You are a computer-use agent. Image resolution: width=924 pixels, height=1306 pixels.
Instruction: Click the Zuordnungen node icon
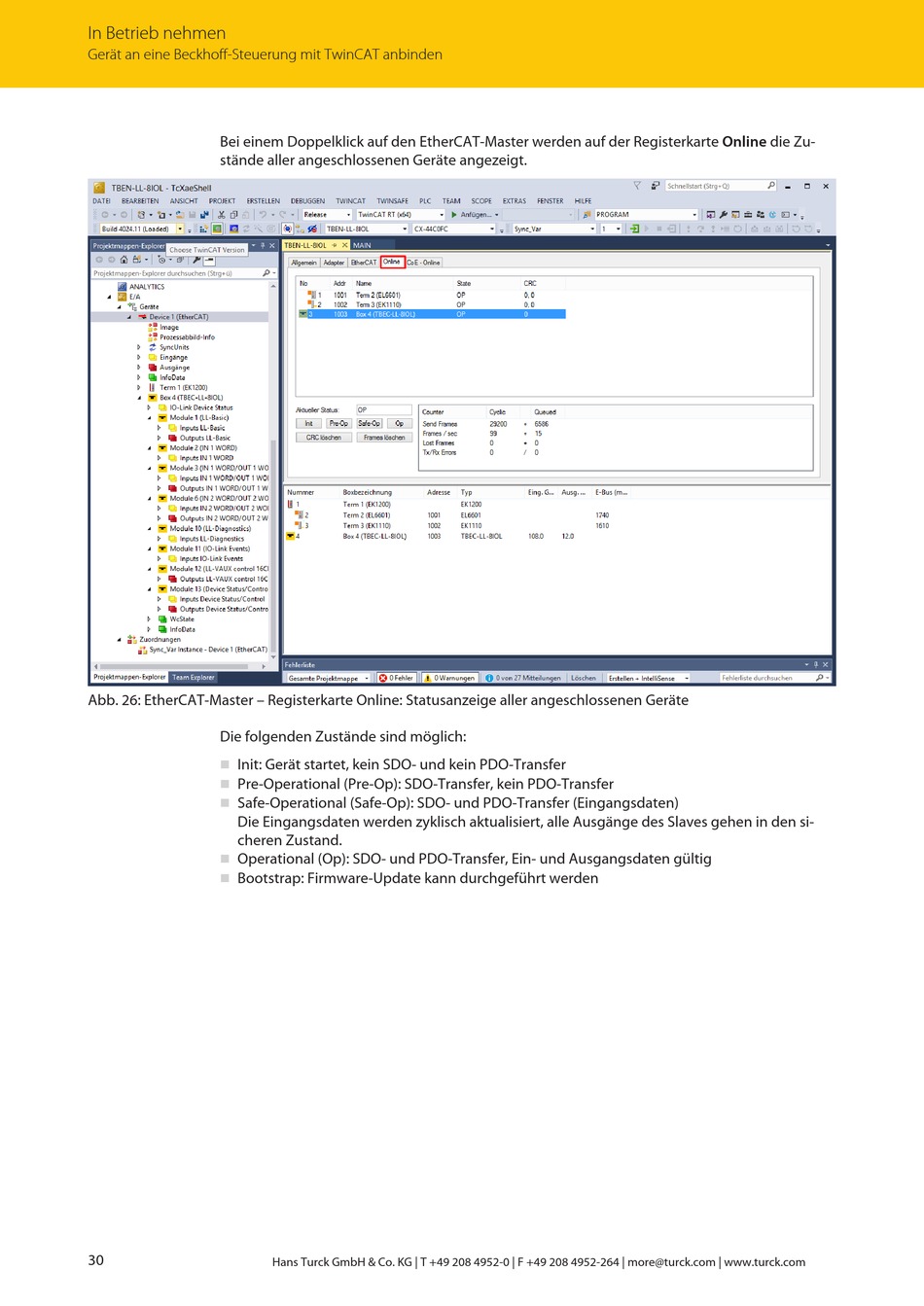tap(132, 640)
